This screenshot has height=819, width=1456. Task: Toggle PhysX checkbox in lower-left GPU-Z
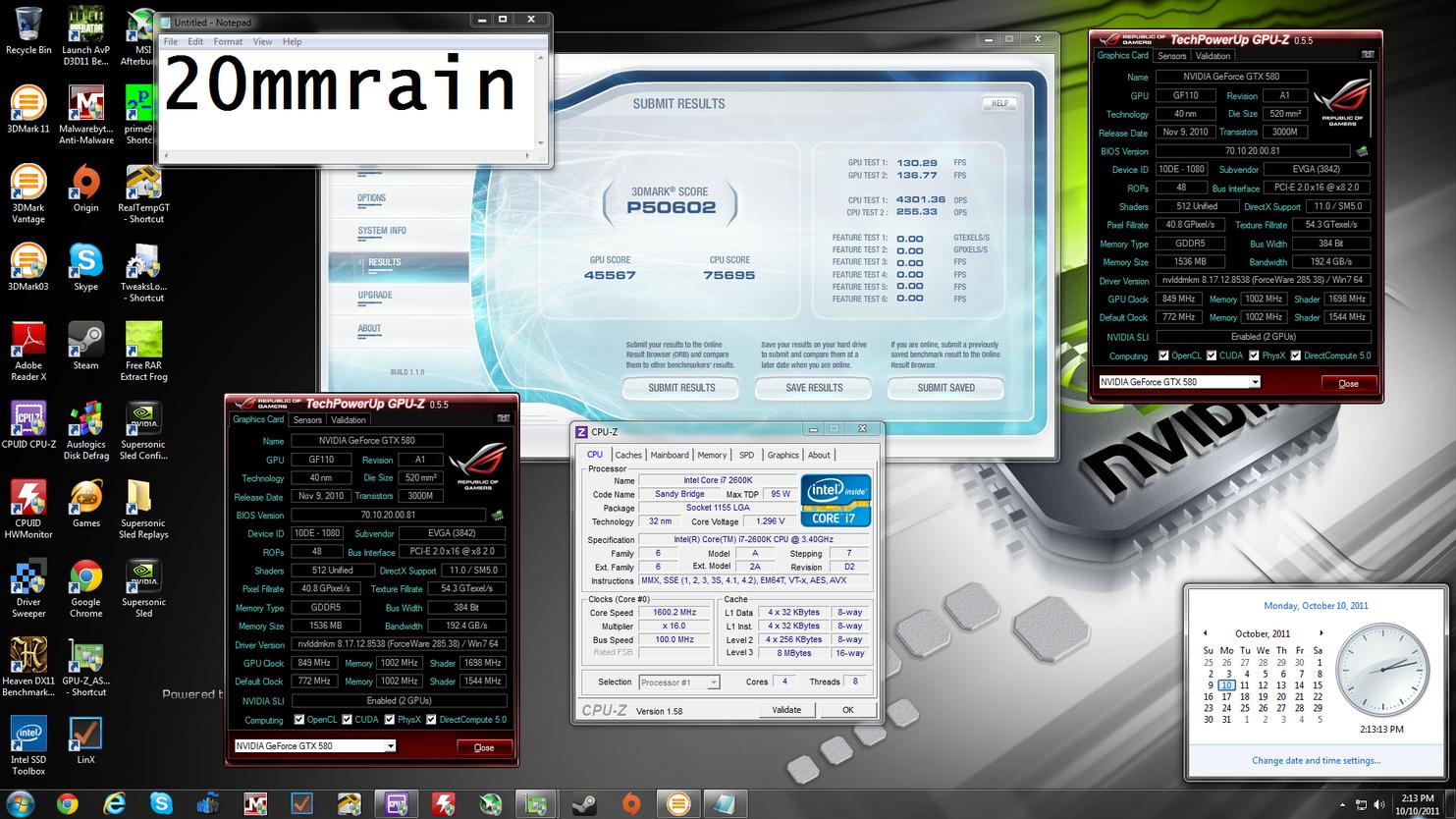[x=390, y=720]
